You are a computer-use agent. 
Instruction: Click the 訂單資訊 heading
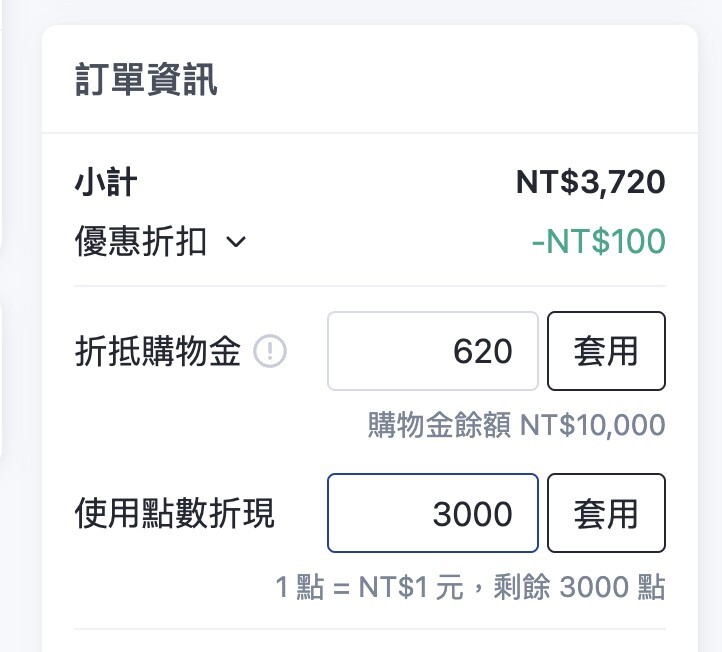pyautogui.click(x=146, y=80)
